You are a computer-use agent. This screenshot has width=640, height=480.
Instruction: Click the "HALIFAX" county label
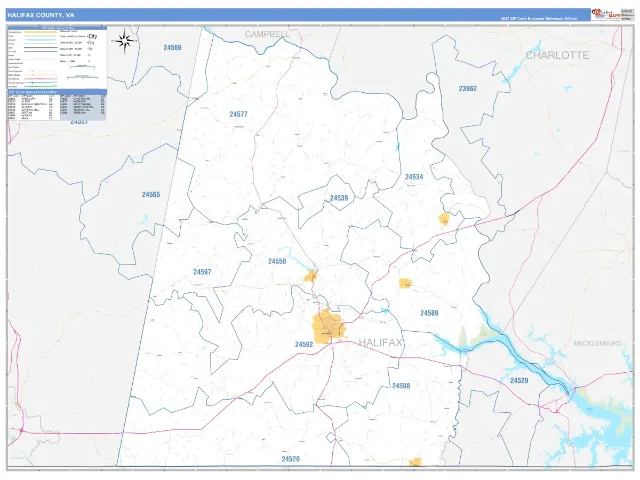[381, 342]
